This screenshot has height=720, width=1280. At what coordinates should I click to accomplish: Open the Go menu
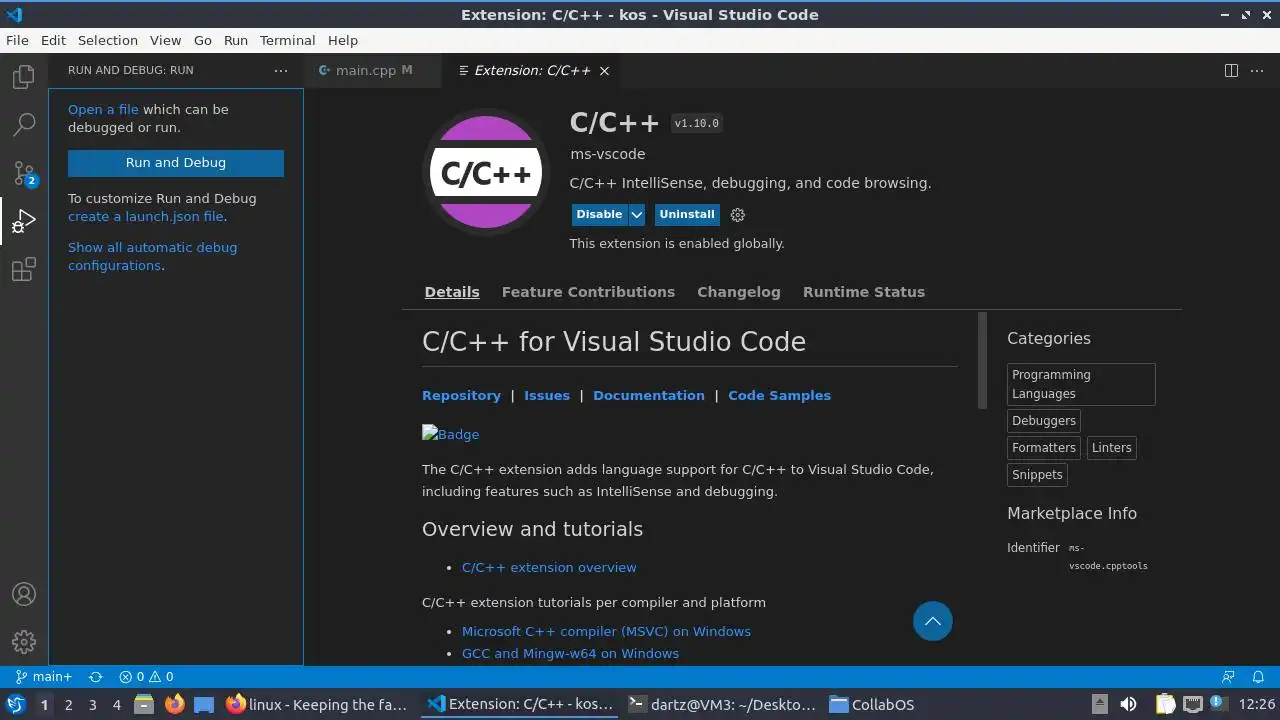coord(203,40)
